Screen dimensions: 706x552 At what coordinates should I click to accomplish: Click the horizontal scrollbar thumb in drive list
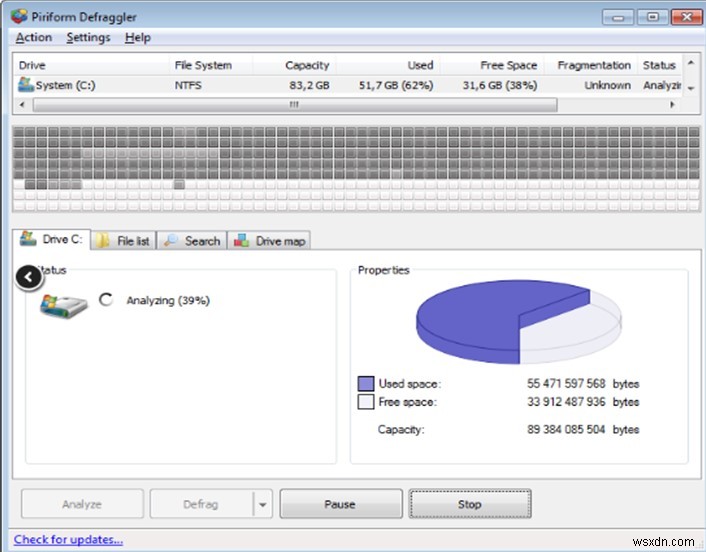pos(295,104)
